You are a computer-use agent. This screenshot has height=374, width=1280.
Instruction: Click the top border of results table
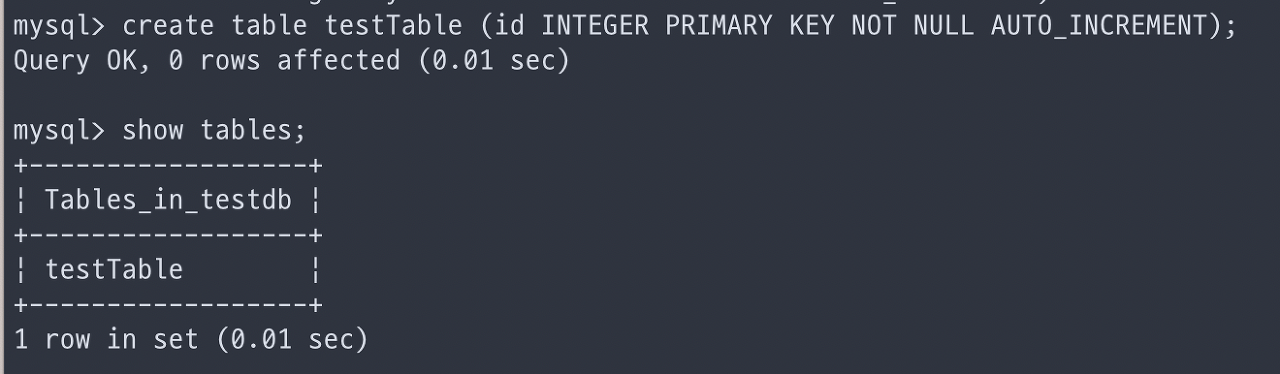(168, 166)
